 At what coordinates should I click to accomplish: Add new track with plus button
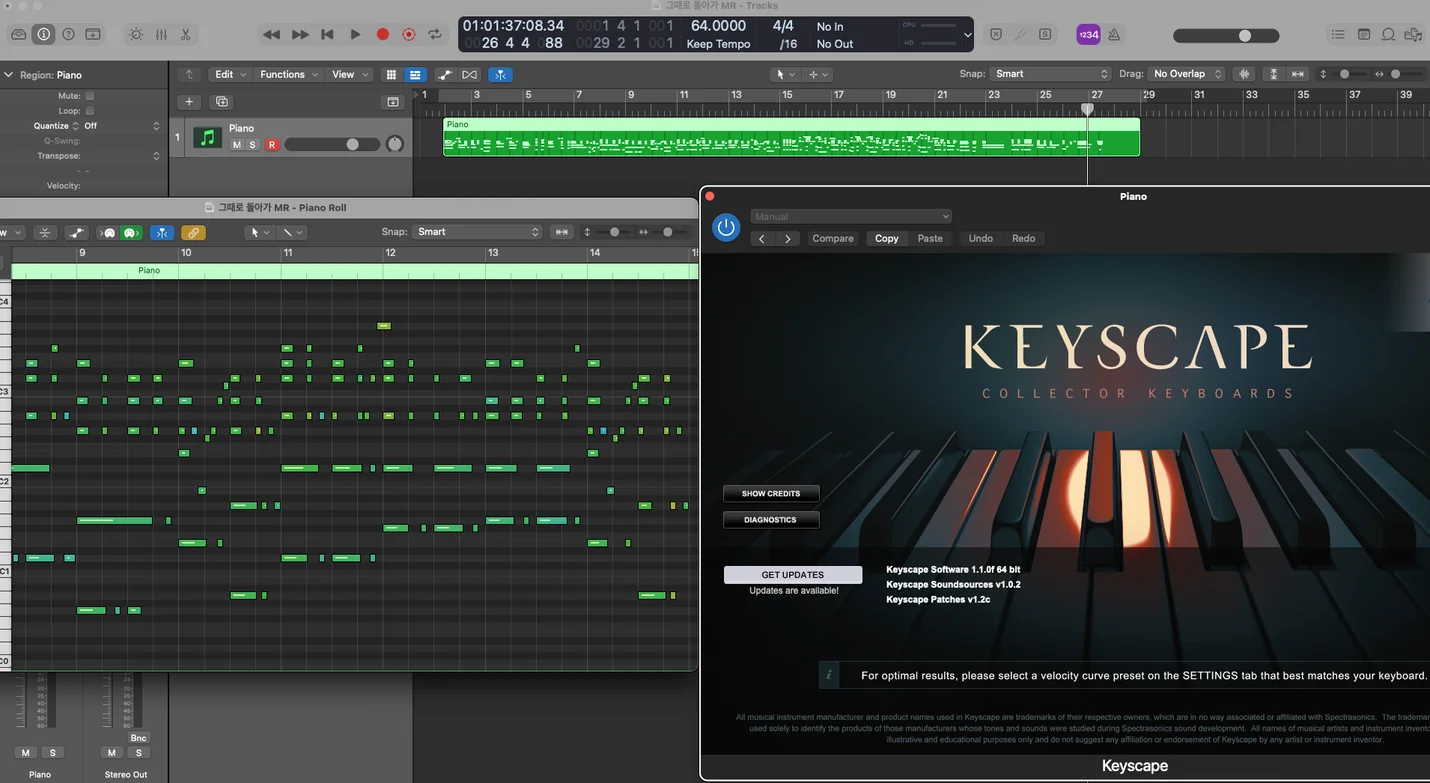189,102
